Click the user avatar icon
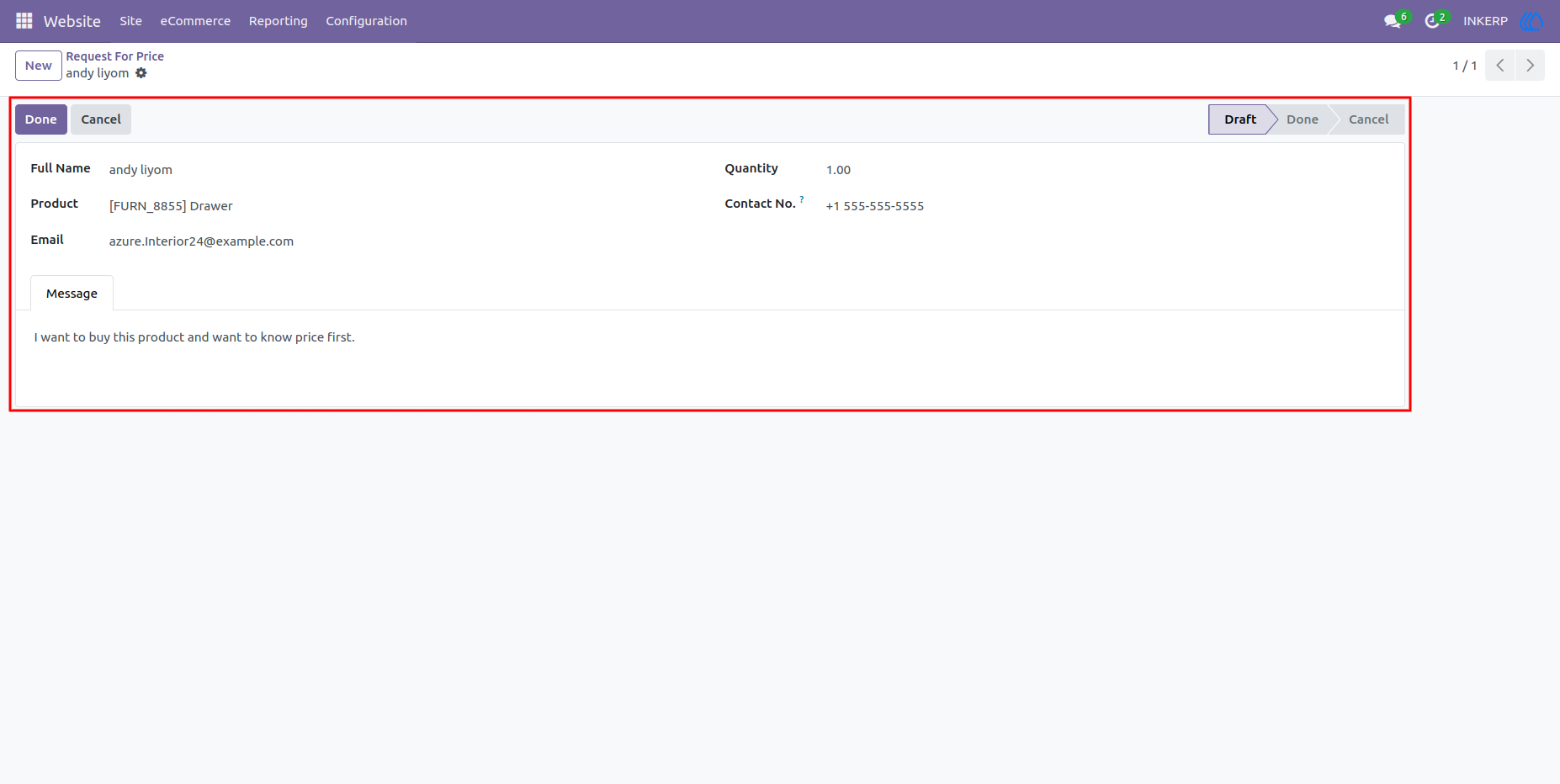 click(x=1531, y=21)
